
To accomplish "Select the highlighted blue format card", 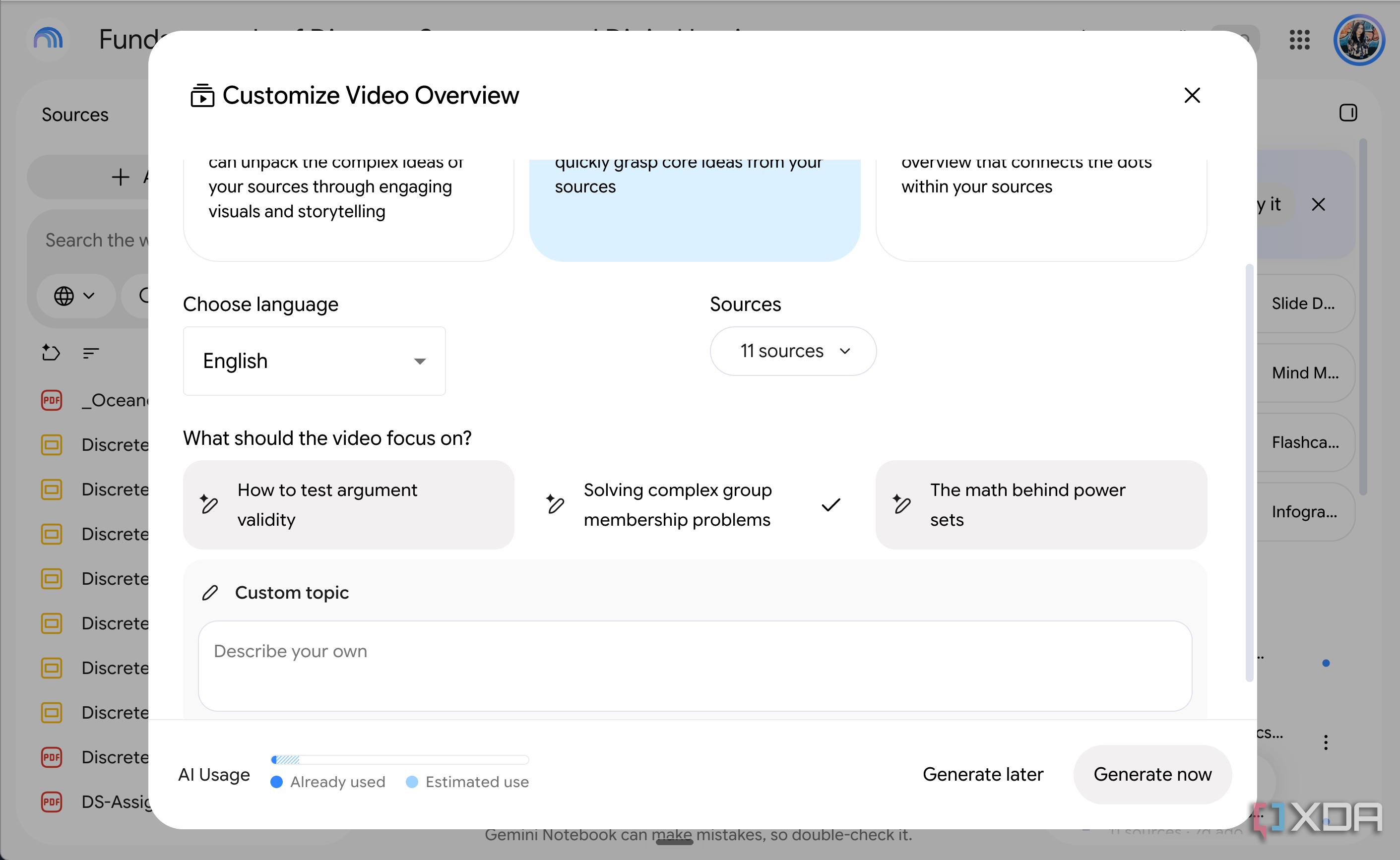I will (x=694, y=210).
